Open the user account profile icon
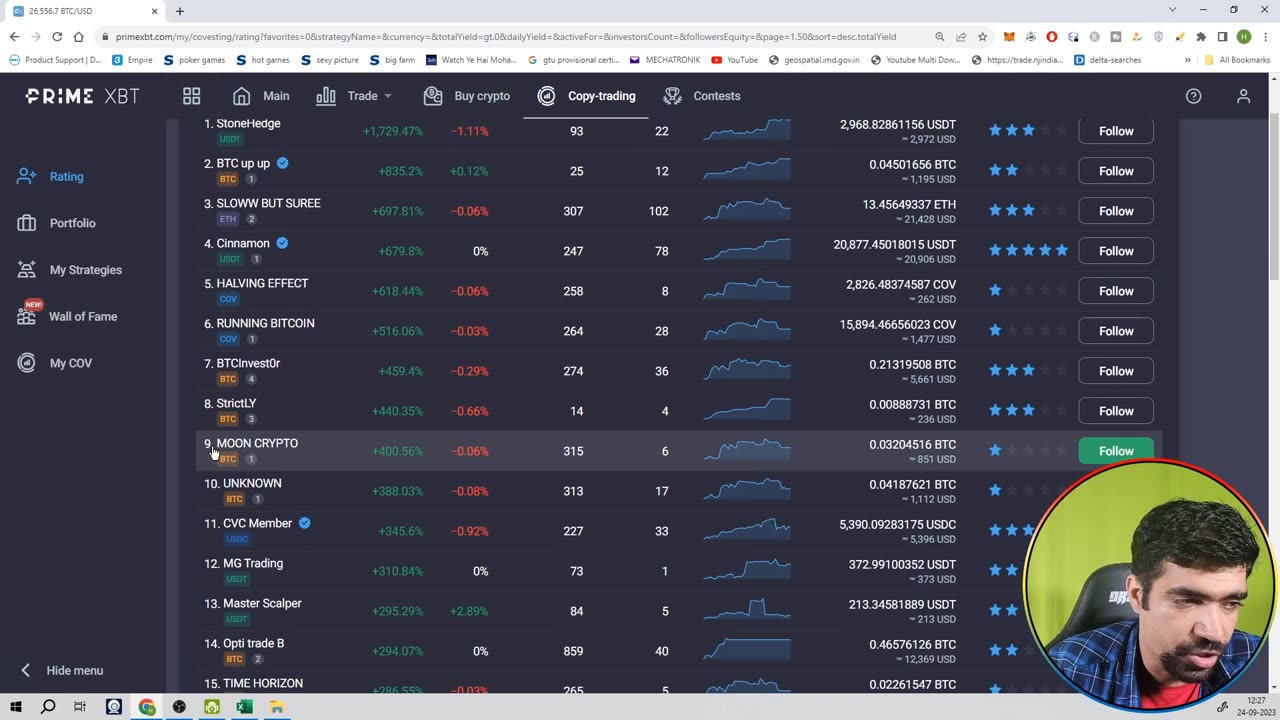The image size is (1280, 720). pos(1243,96)
